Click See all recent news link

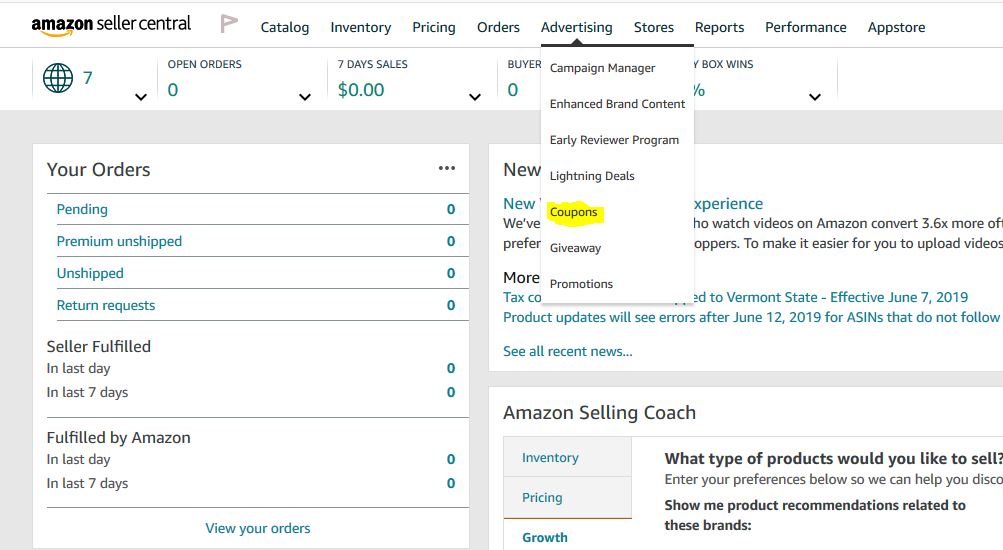(x=567, y=351)
